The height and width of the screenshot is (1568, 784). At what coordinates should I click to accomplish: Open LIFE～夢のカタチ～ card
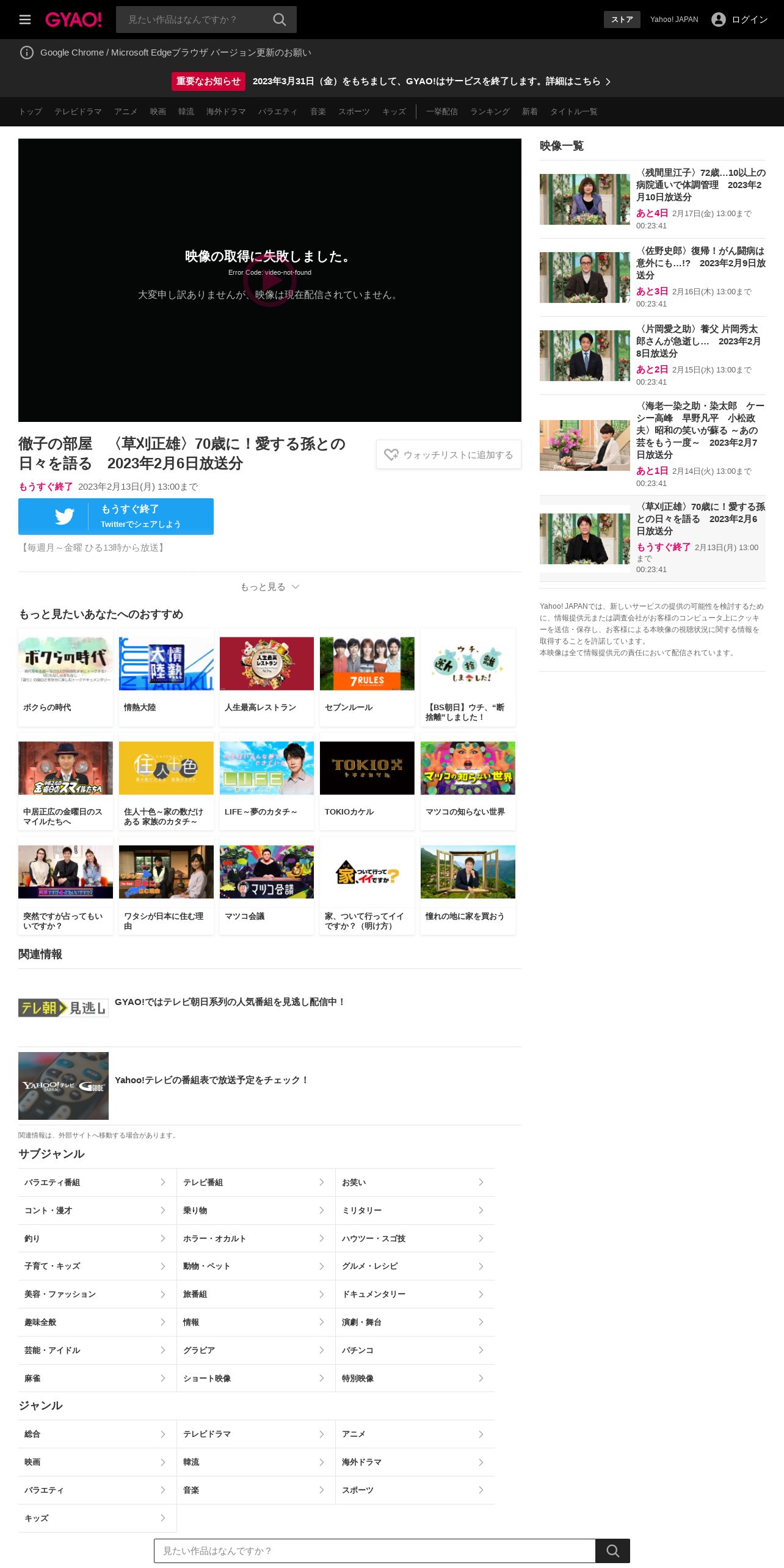coord(267,782)
